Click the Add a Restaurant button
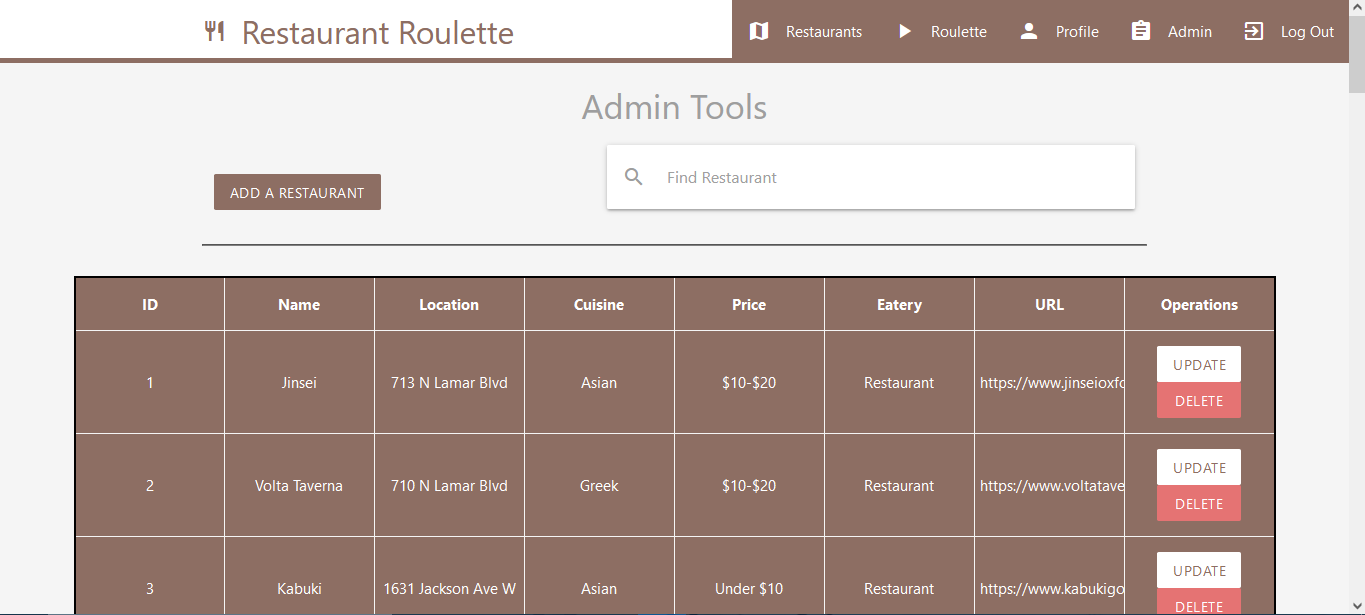Screen dimensions: 1365x615 297,192
